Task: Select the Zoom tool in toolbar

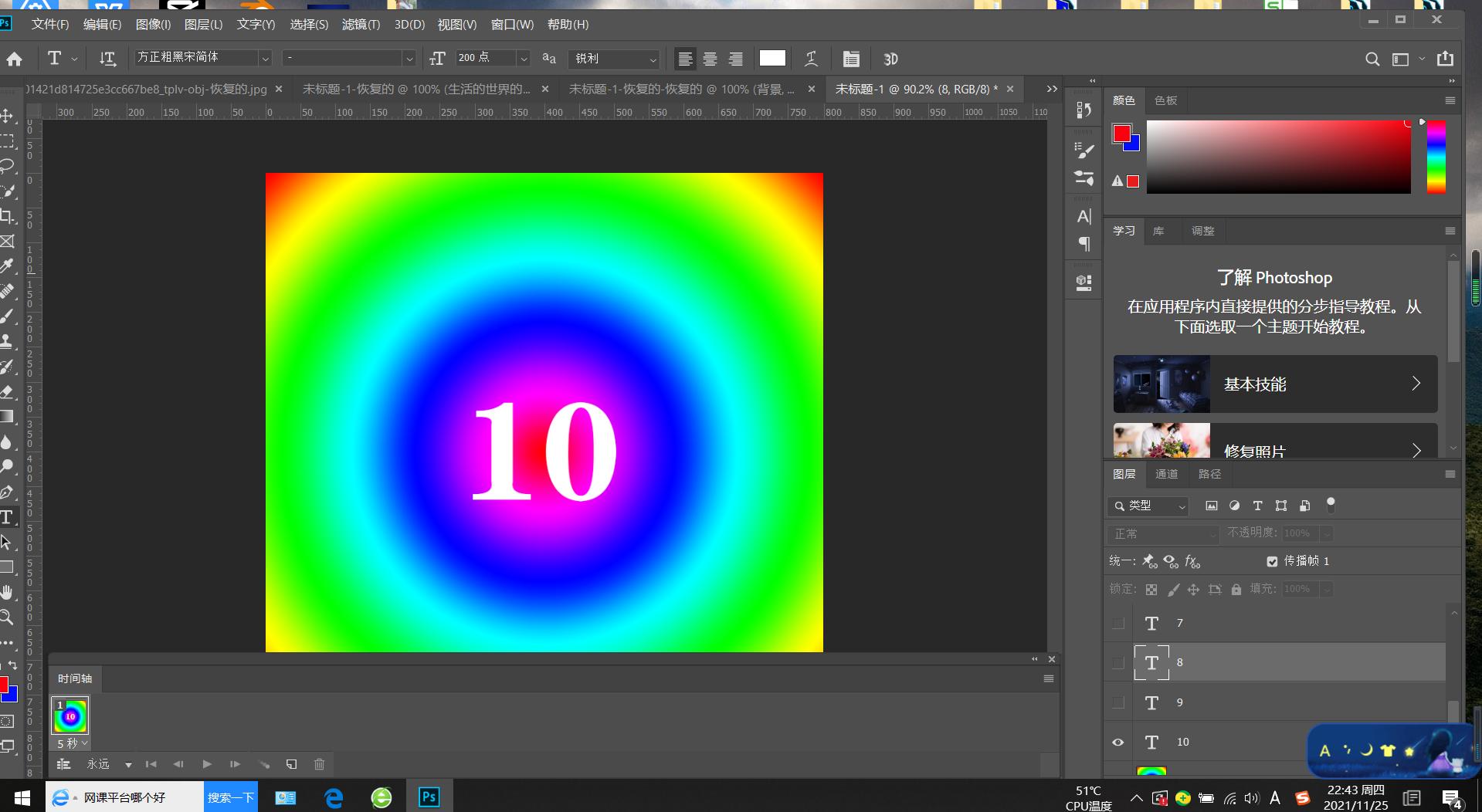Action: [7, 617]
